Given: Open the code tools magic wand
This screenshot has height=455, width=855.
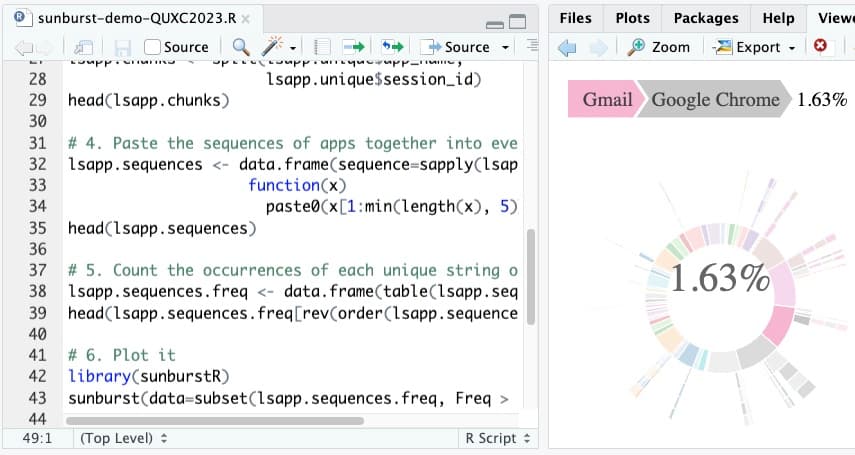Looking at the screenshot, I should [270, 47].
